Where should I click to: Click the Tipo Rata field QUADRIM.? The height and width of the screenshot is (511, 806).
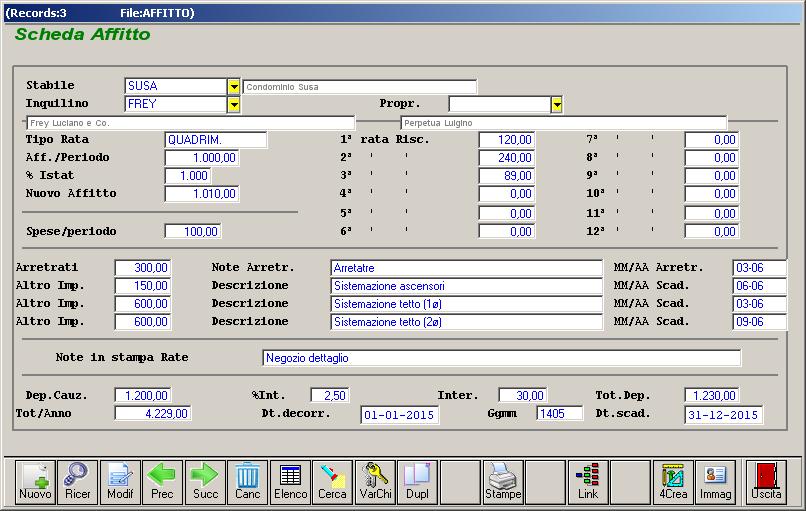[216, 140]
